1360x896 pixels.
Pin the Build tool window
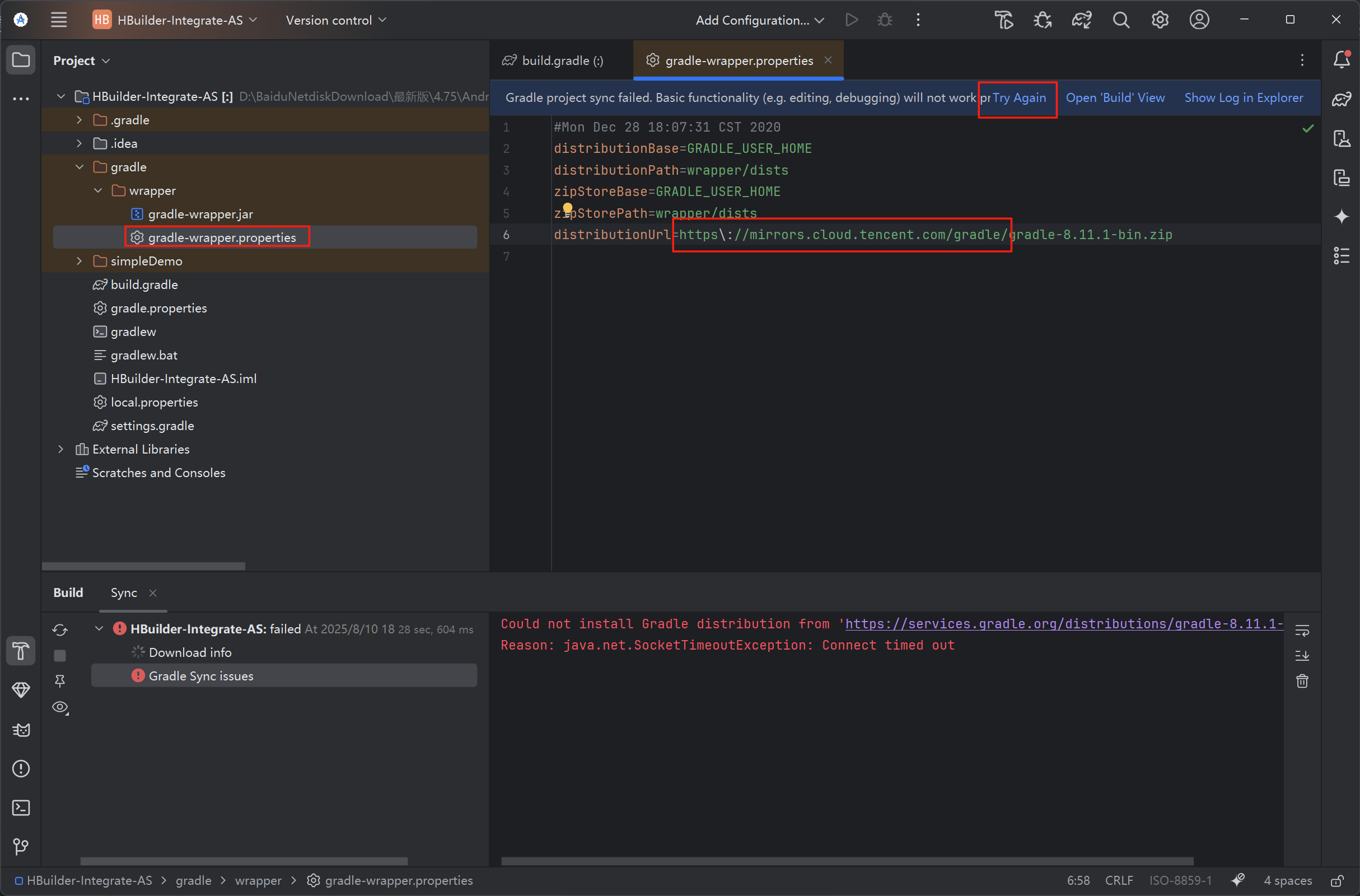tap(60, 680)
